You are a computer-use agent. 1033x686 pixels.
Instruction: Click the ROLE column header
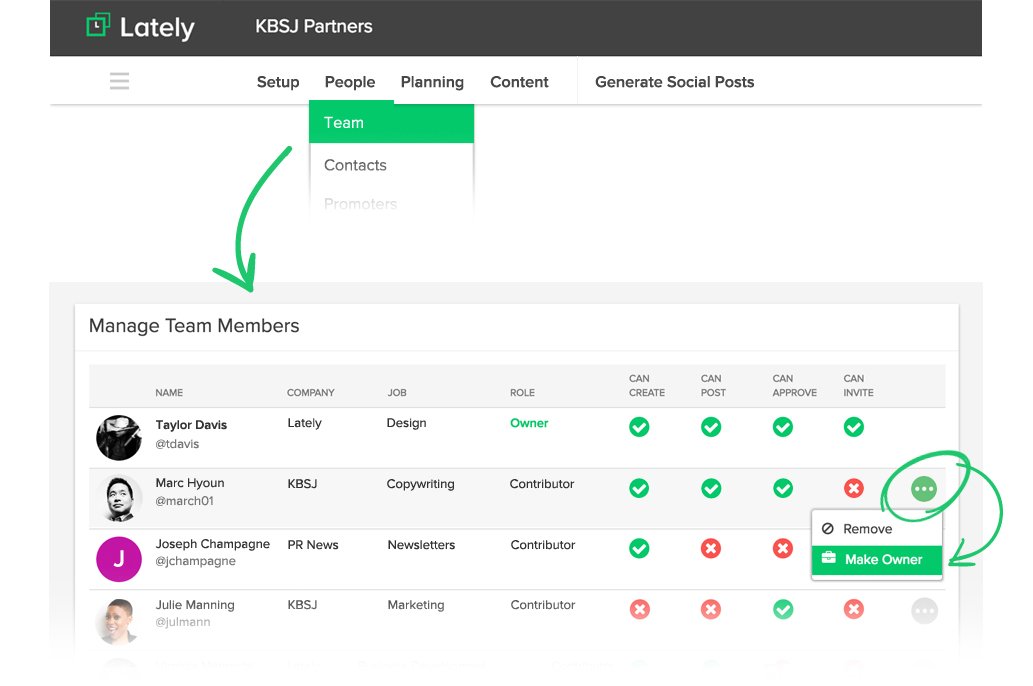point(522,393)
